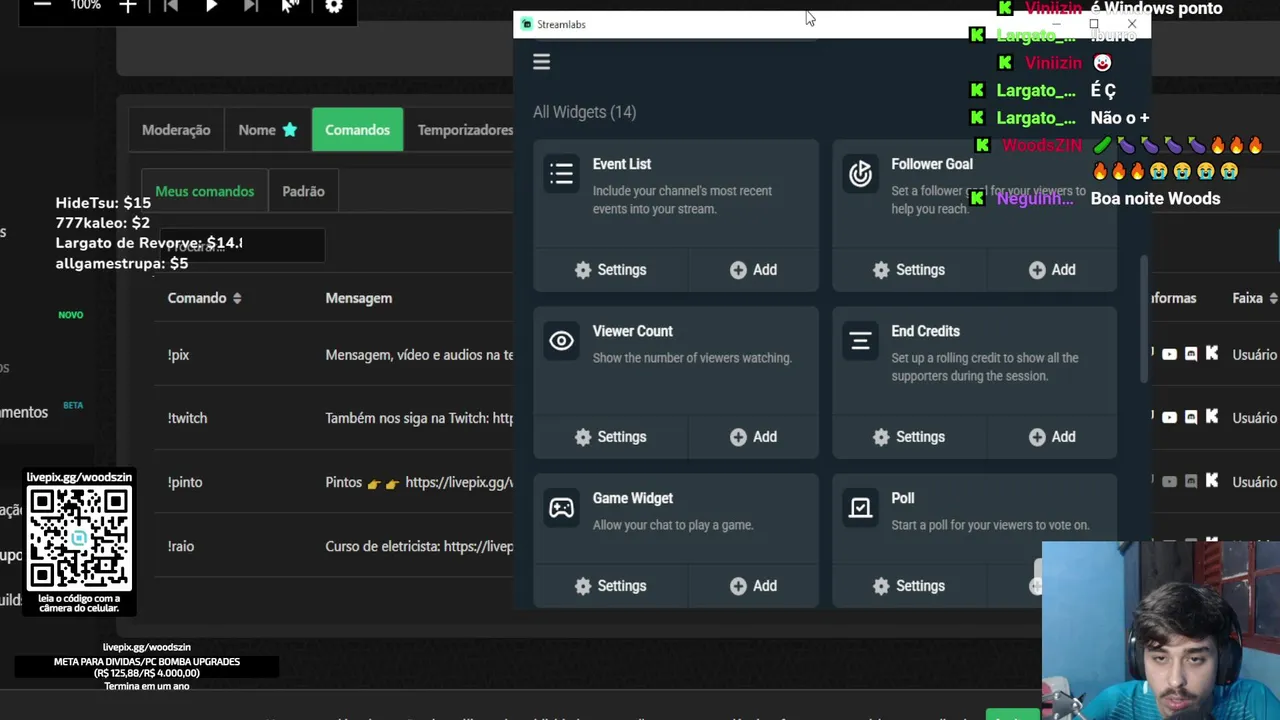The width and height of the screenshot is (1280, 720).
Task: Click the Streamlabs widget list scrollbar
Action: point(1146,320)
